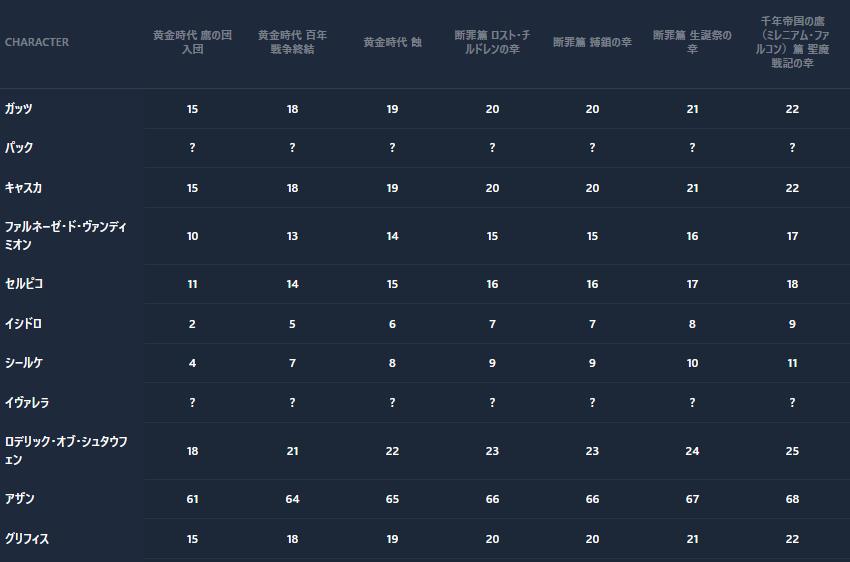The height and width of the screenshot is (562, 850).
Task: Click the 黄金時代 百年戦争終結 column header
Action: pyautogui.click(x=292, y=42)
